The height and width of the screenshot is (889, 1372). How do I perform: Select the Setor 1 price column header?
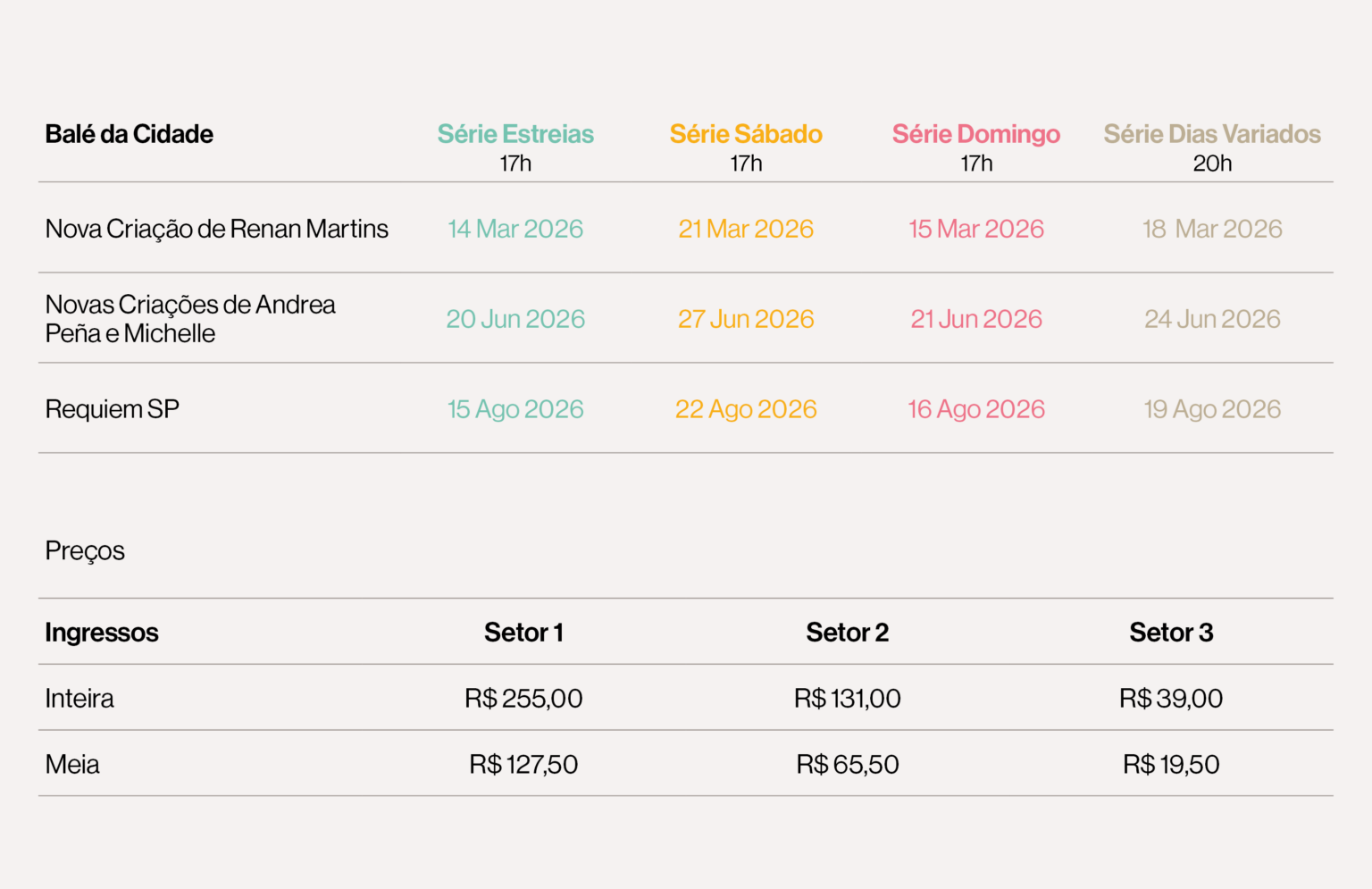pyautogui.click(x=523, y=633)
